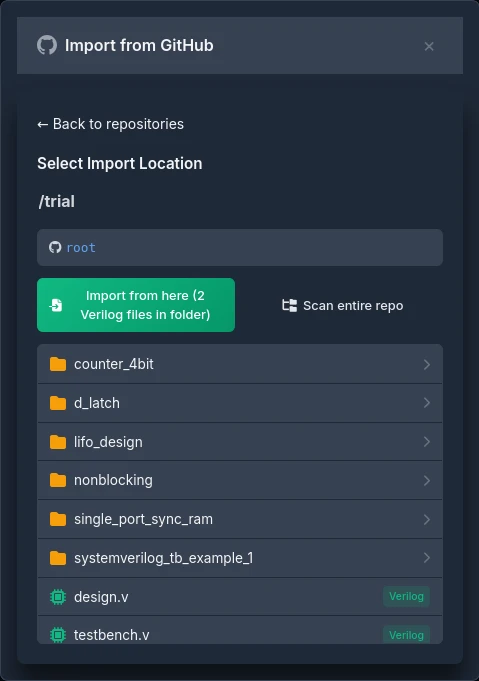Click folder icon of nonblocking
The width and height of the screenshot is (479, 681).
(58, 480)
